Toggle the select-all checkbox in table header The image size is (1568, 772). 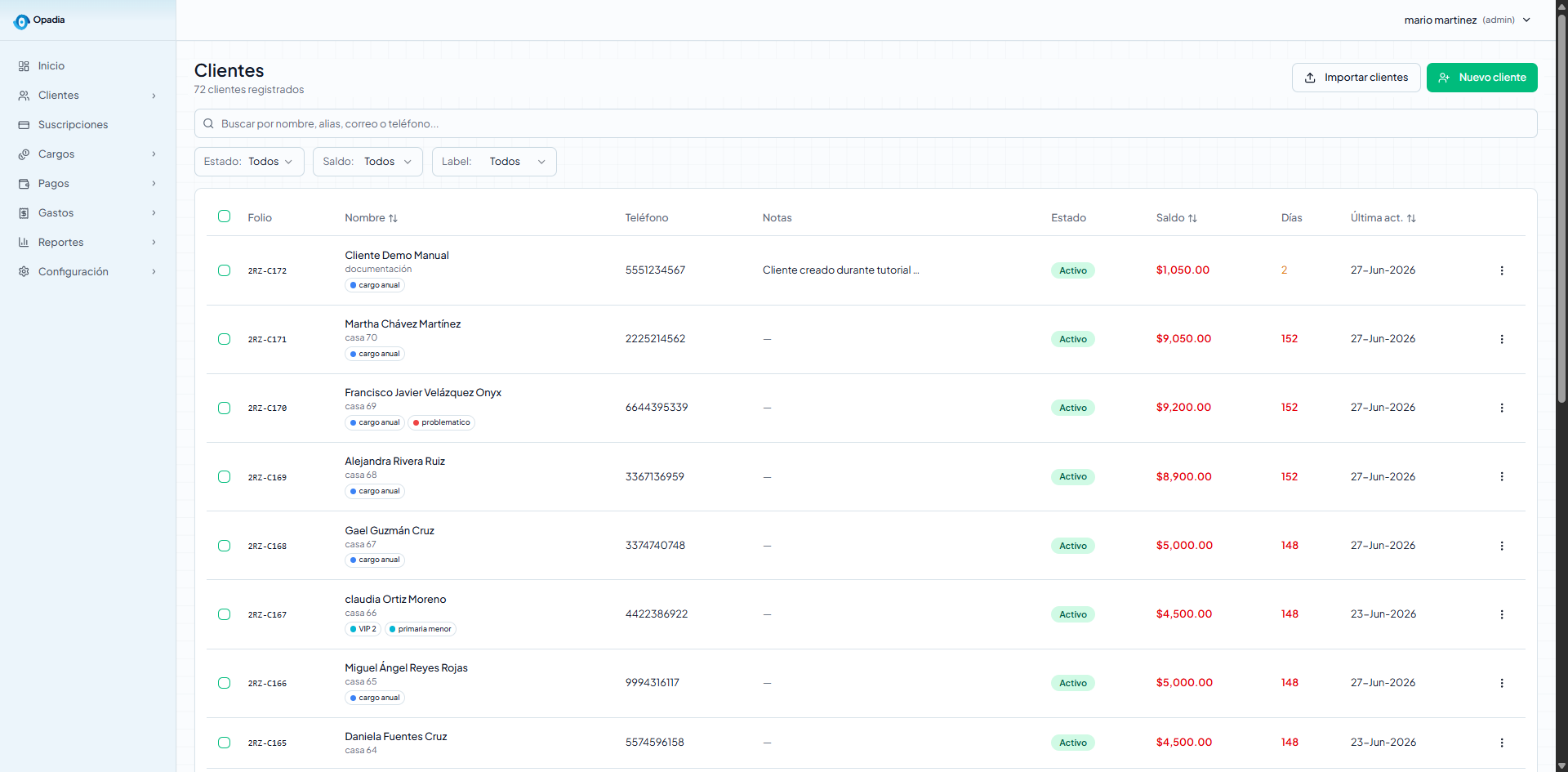tap(224, 216)
